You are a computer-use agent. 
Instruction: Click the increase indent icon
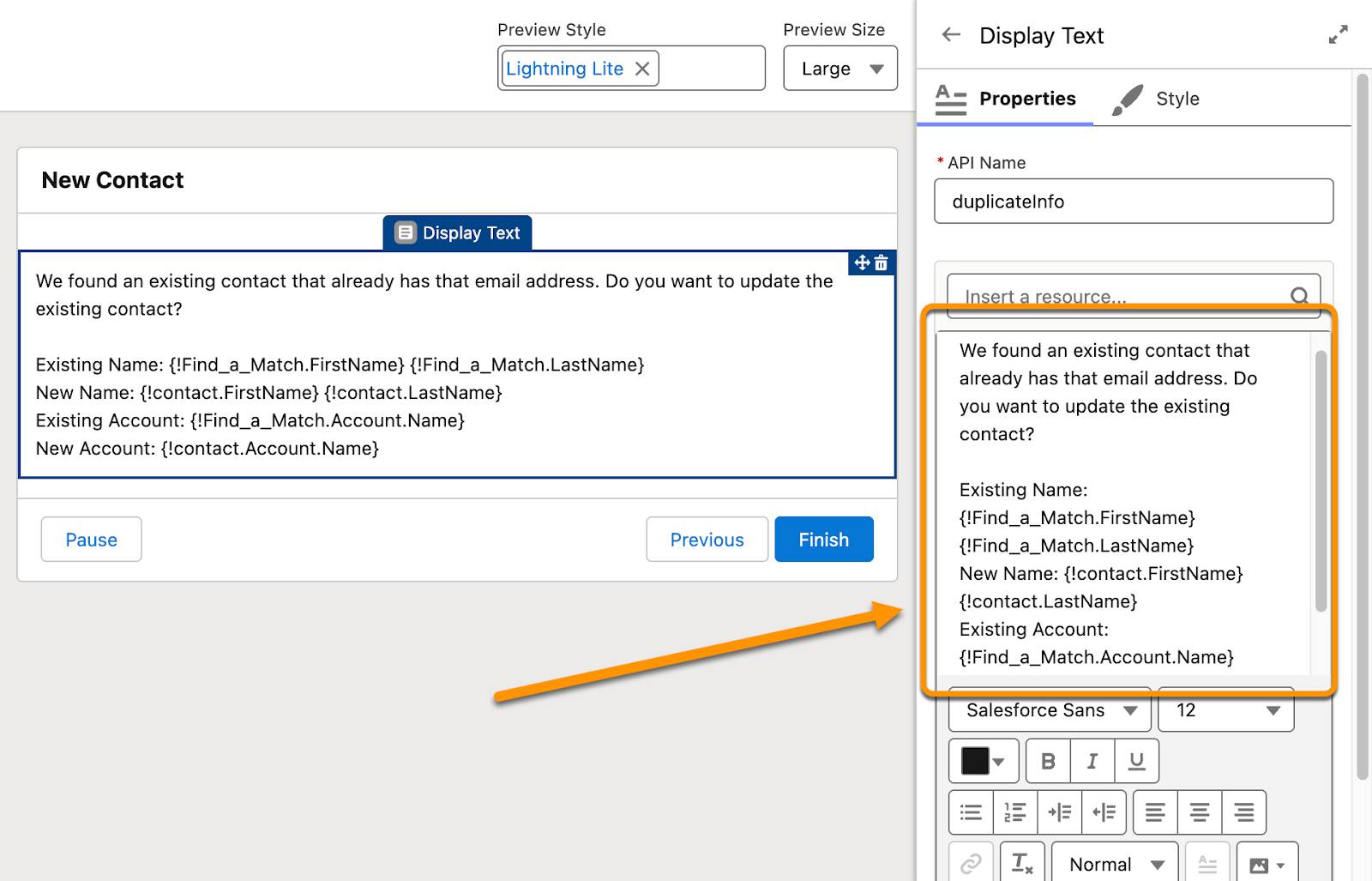pyautogui.click(x=1060, y=812)
